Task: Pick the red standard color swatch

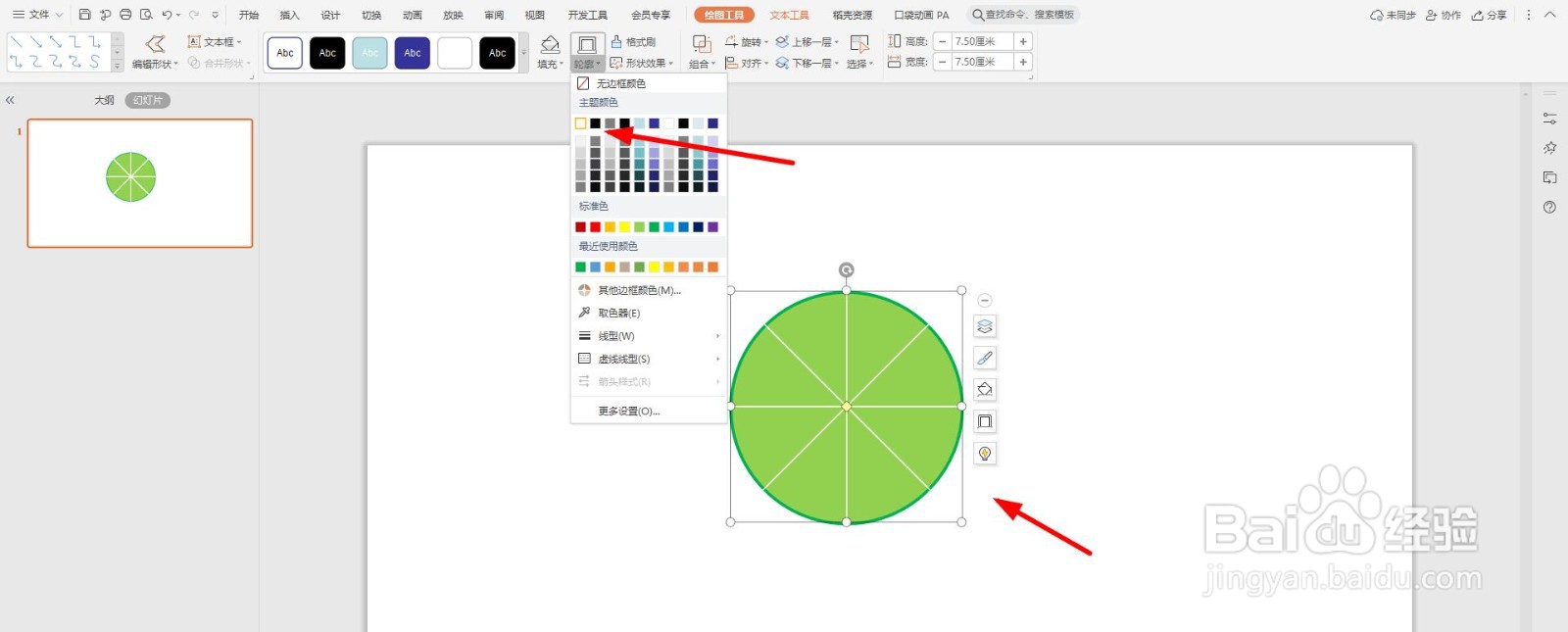Action: click(x=595, y=227)
